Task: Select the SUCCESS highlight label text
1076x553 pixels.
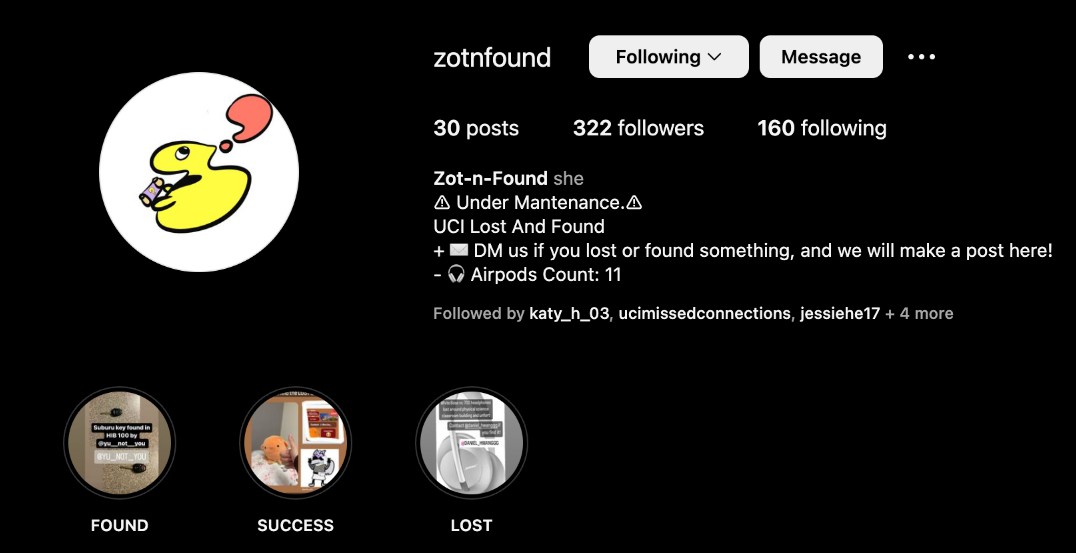Action: [295, 525]
